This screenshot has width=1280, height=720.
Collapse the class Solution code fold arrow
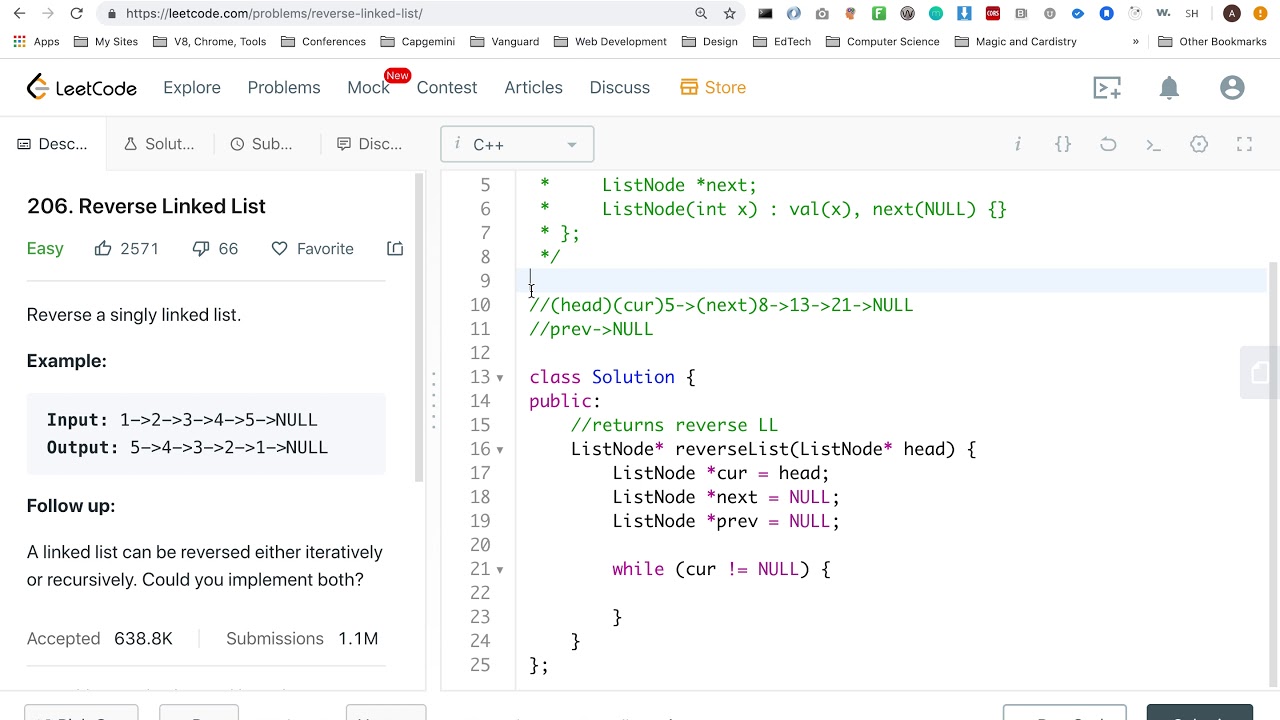(500, 378)
